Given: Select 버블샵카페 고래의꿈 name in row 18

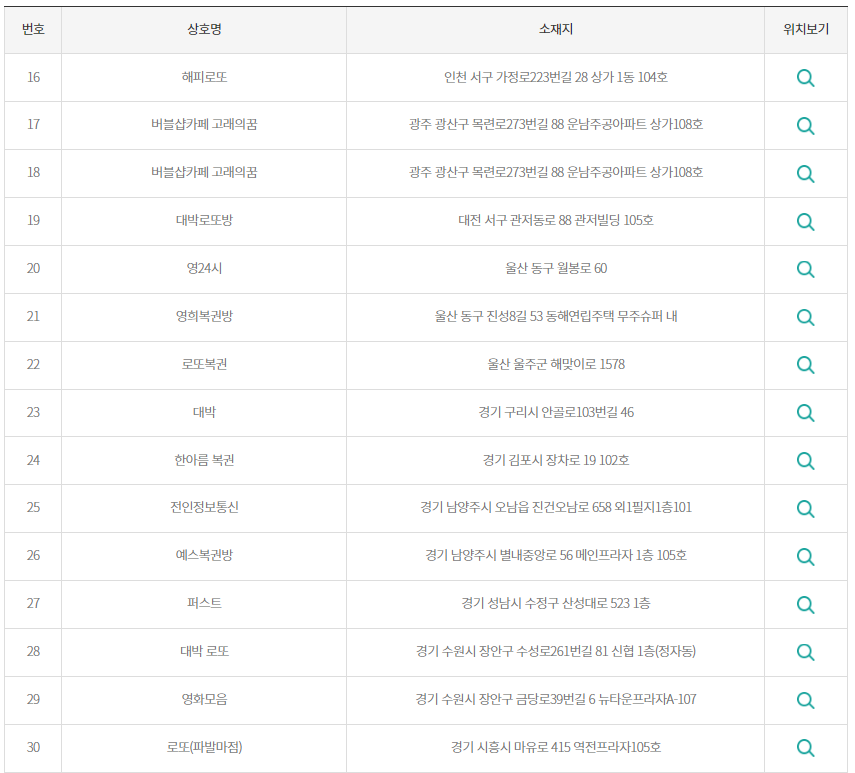Looking at the screenshot, I should coord(204,172).
